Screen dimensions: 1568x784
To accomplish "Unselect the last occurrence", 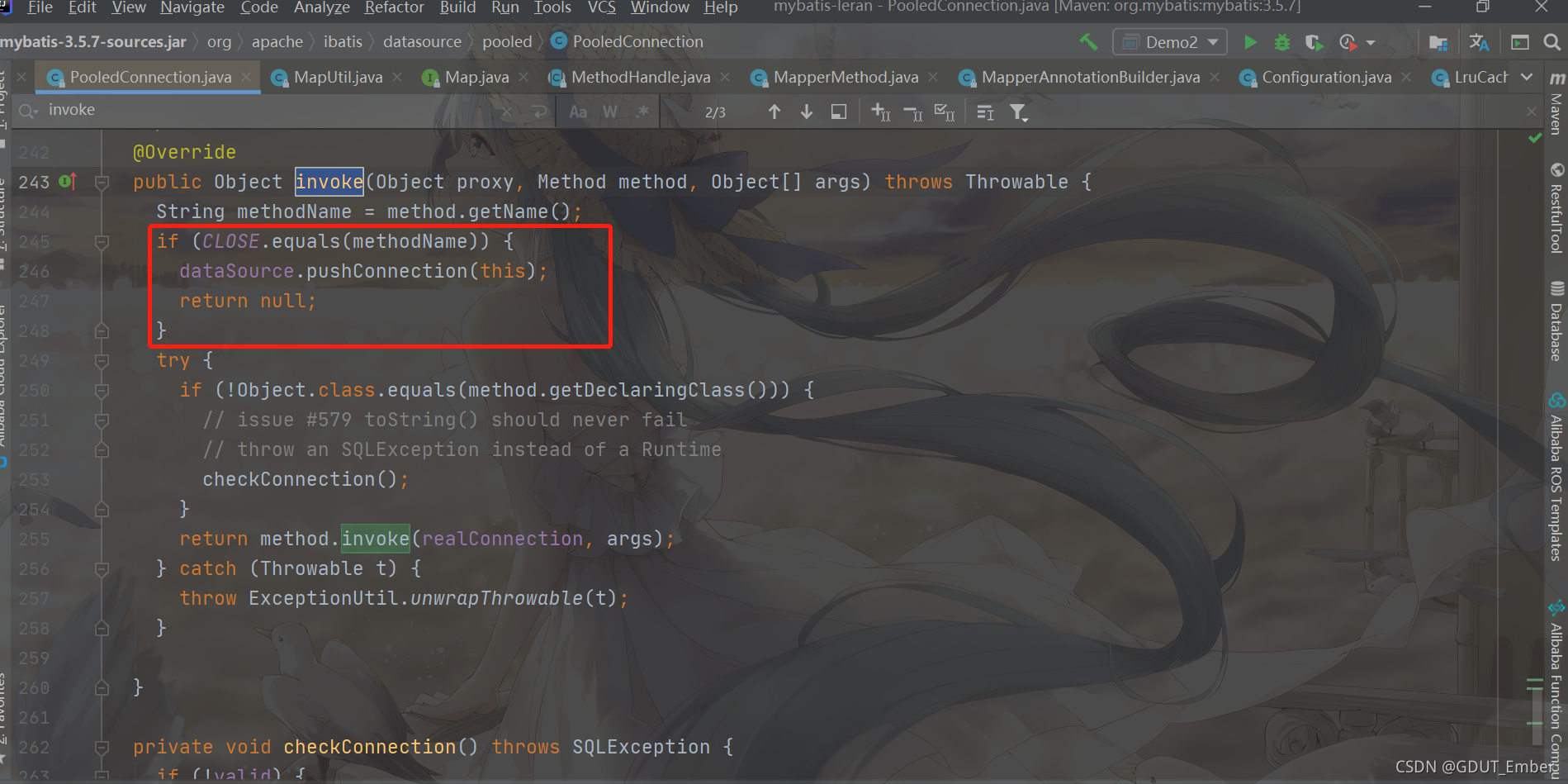I will pyautogui.click(x=912, y=112).
